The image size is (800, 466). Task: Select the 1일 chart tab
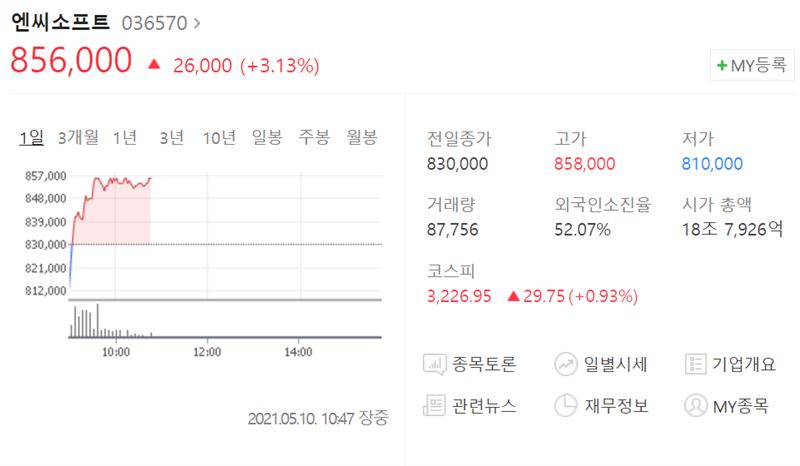(32, 137)
